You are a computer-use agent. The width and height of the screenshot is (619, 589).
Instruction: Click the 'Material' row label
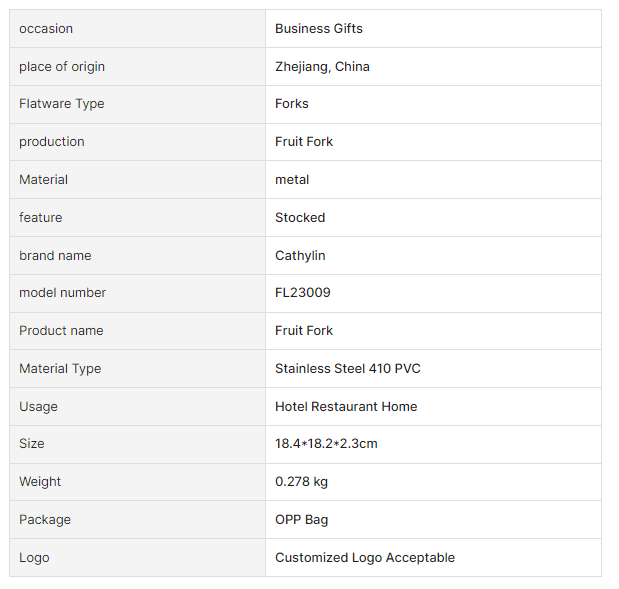coord(43,180)
